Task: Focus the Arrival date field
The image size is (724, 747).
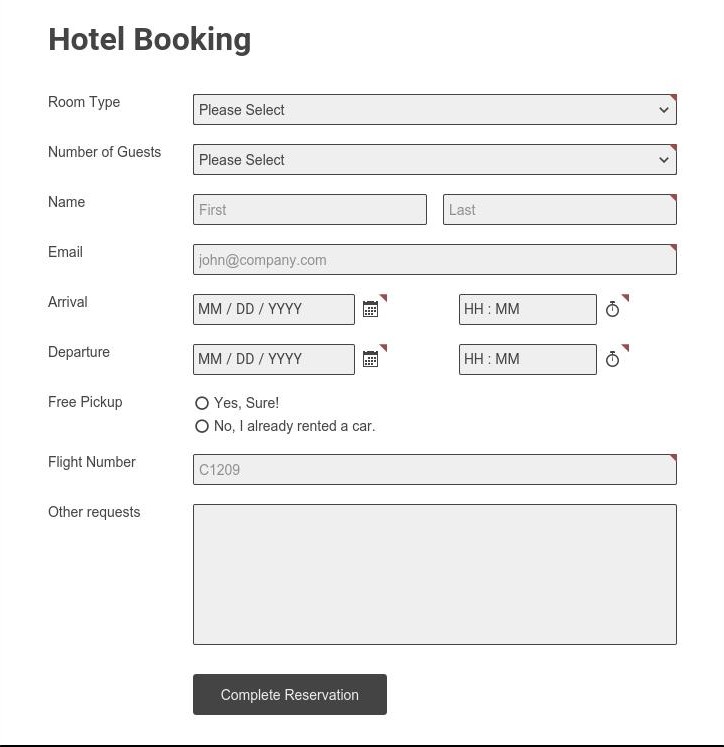Action: (x=273, y=309)
